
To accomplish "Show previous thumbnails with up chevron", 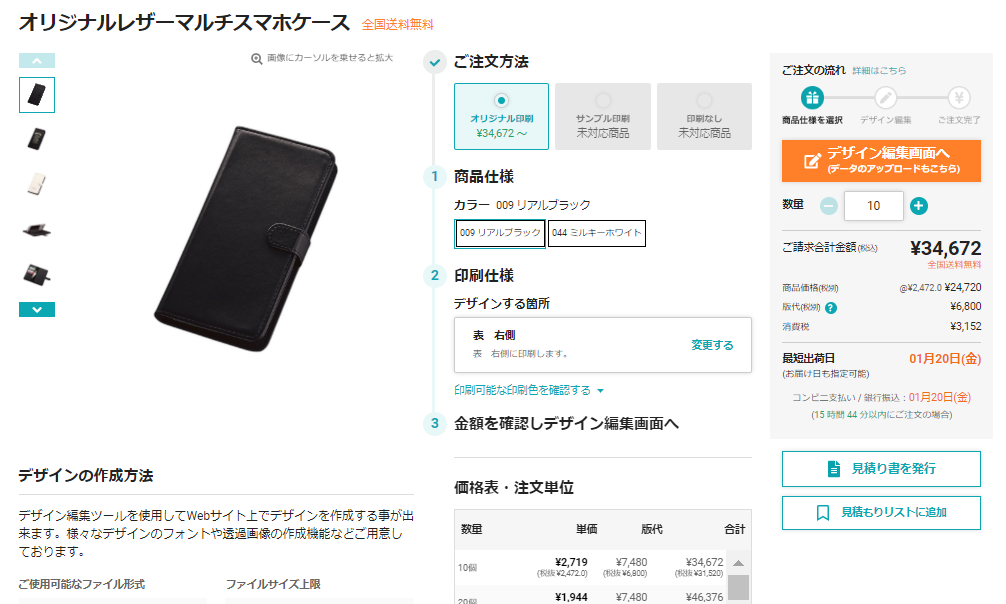I will pos(37,60).
